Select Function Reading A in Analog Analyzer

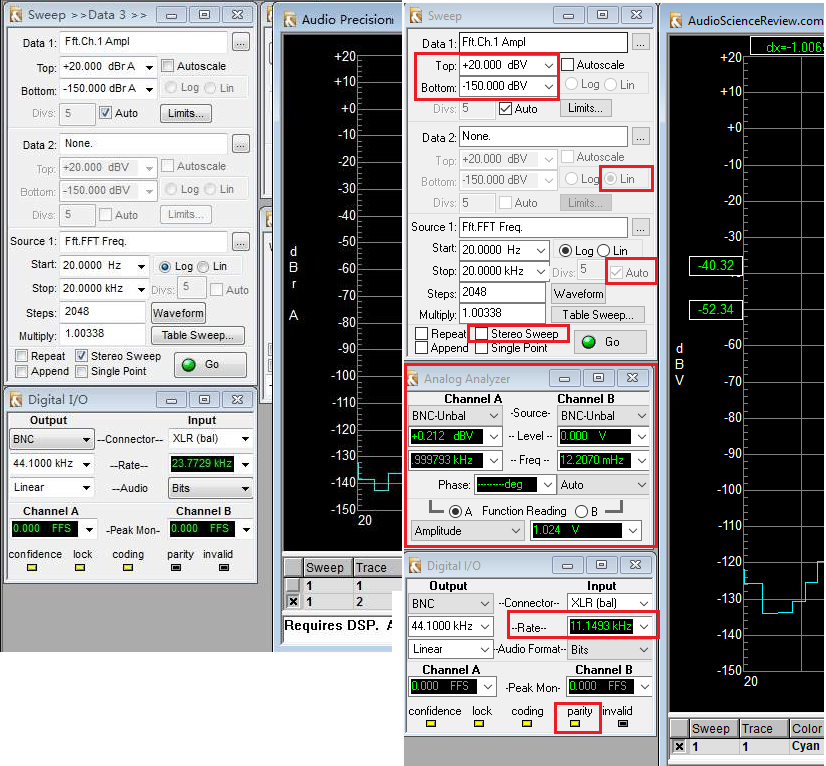(455, 512)
